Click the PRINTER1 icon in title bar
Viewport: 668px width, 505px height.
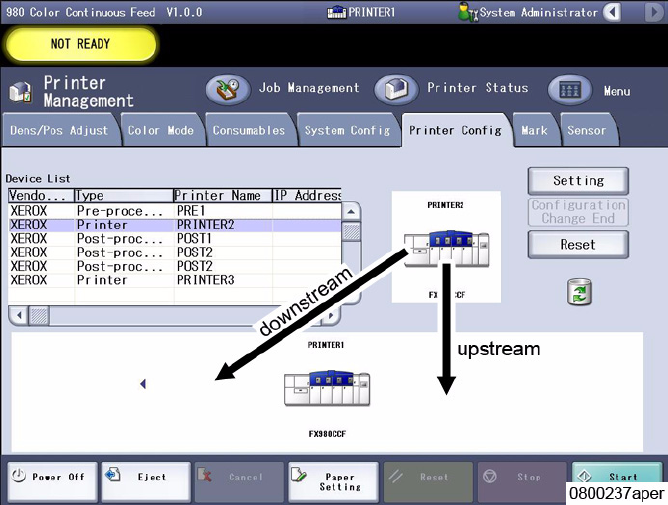(x=337, y=13)
